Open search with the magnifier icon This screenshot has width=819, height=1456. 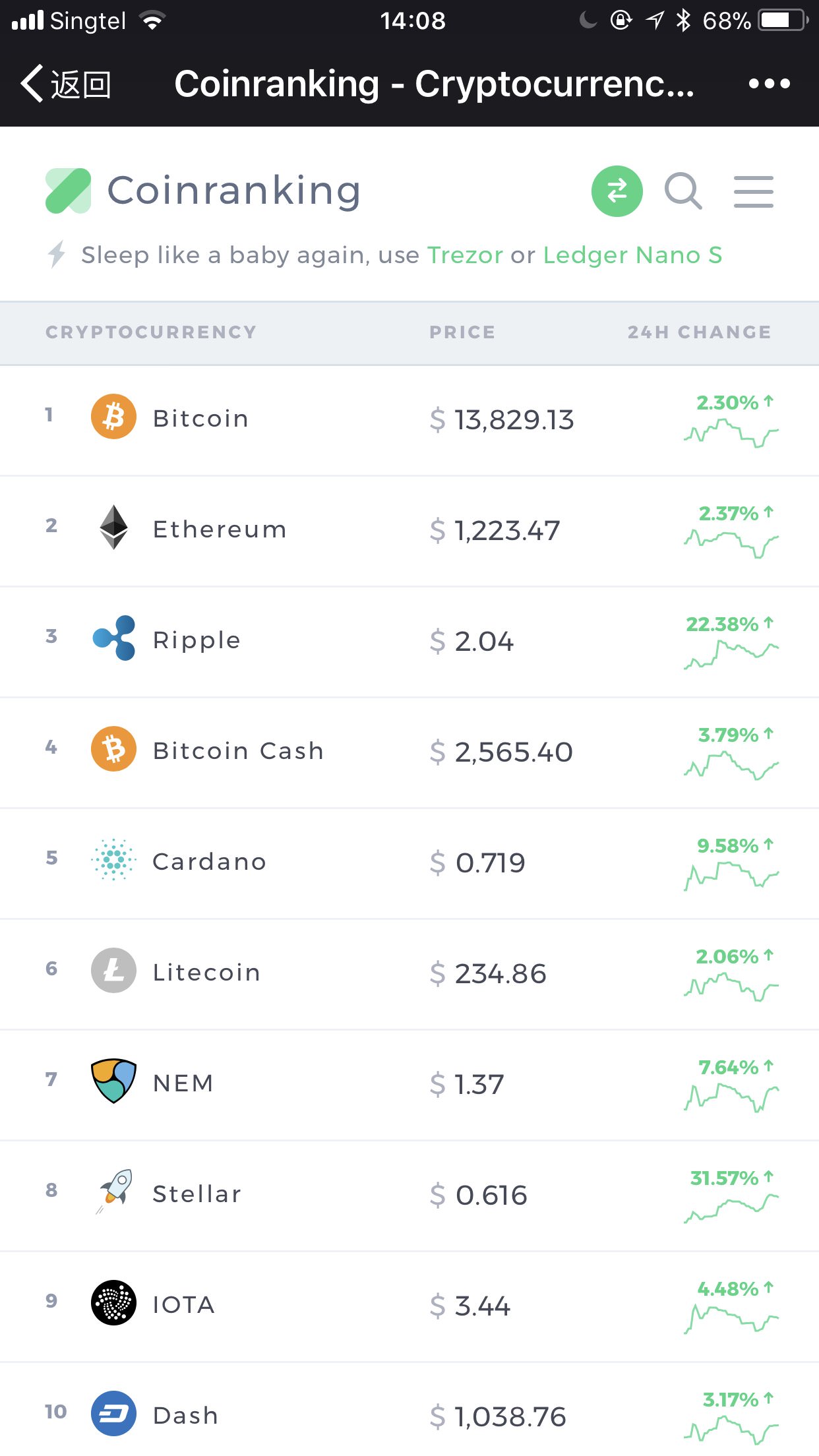click(x=683, y=191)
